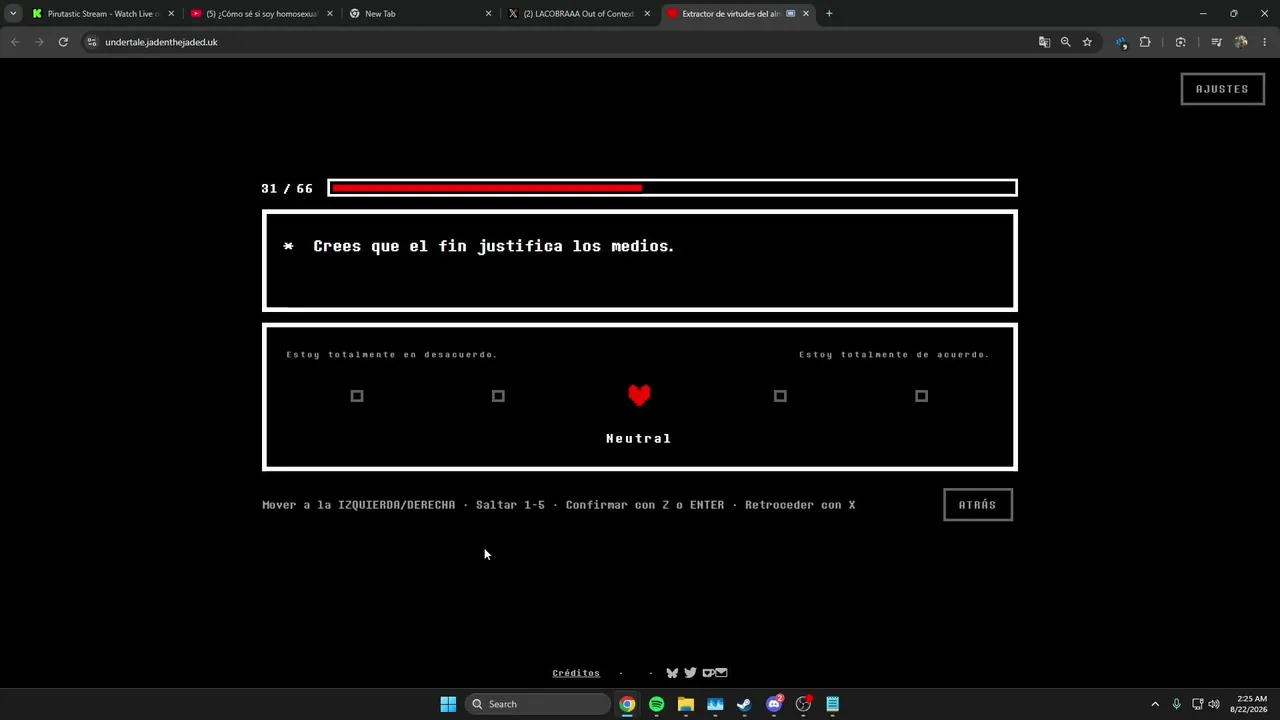1280x720 pixels.
Task: Open the media controls music note icon
Action: pyautogui.click(x=1216, y=42)
